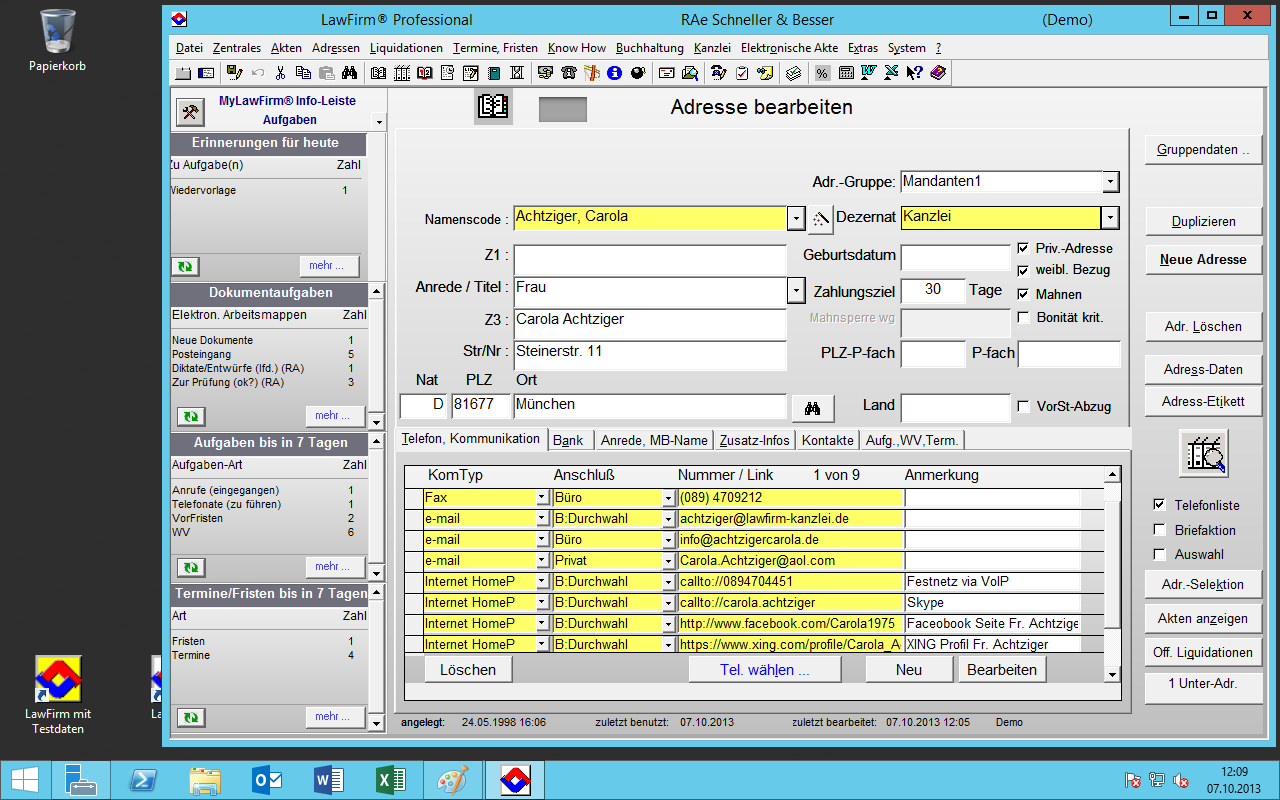Viewport: 1280px width, 800px height.
Task: Enable the VorSt-Abzug checkbox
Action: click(1023, 406)
